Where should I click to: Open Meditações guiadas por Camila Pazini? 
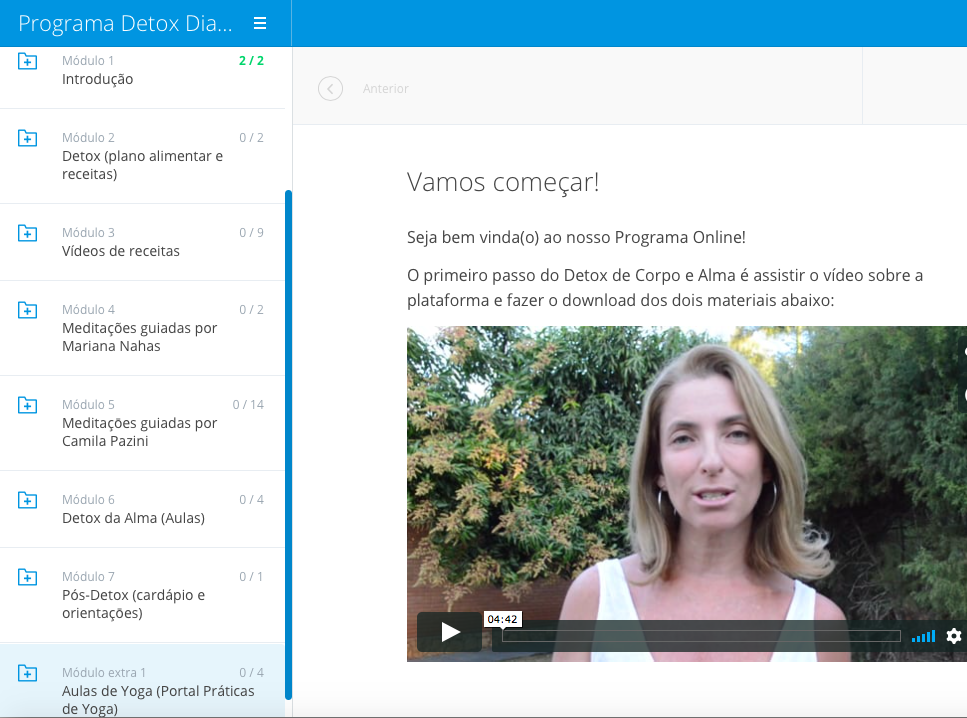pyautogui.click(x=139, y=432)
